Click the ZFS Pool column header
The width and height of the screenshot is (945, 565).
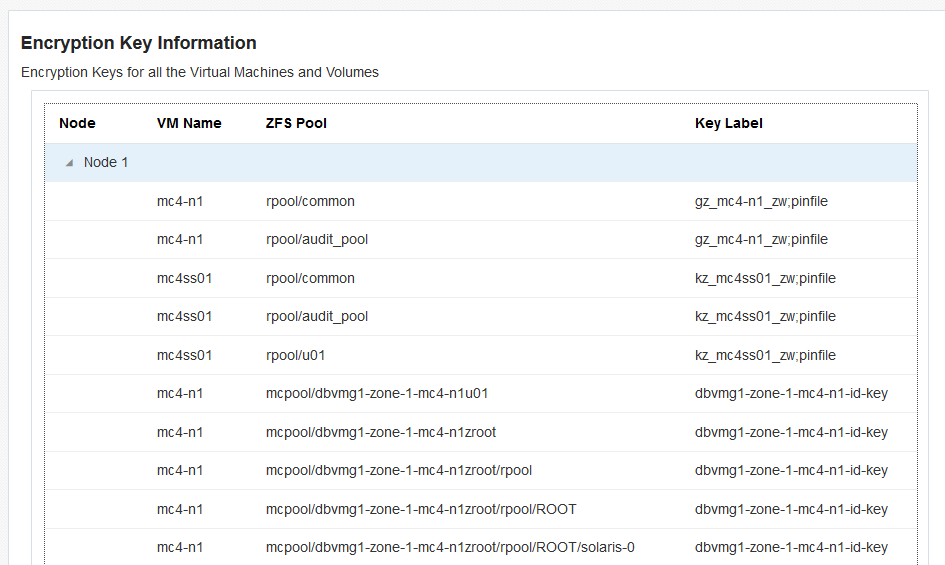pyautogui.click(x=296, y=123)
